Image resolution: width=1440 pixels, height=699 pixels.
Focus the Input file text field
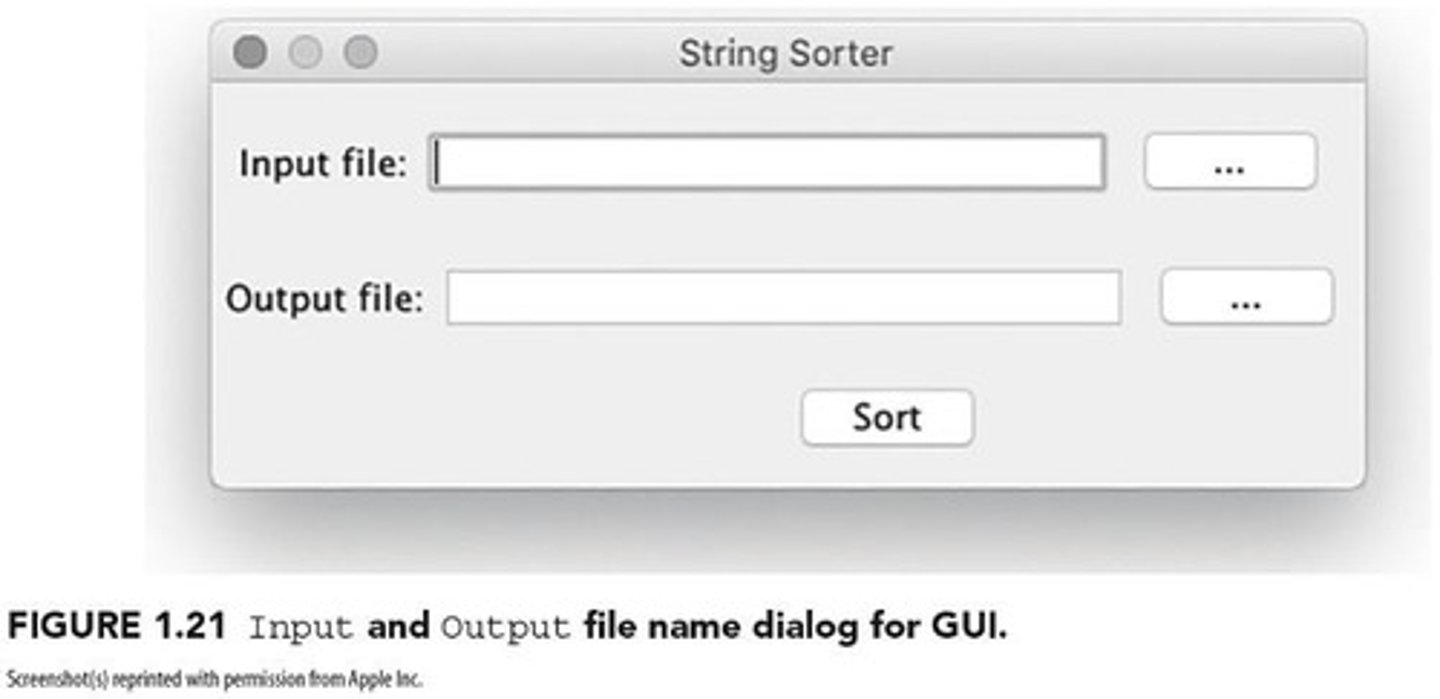point(767,163)
